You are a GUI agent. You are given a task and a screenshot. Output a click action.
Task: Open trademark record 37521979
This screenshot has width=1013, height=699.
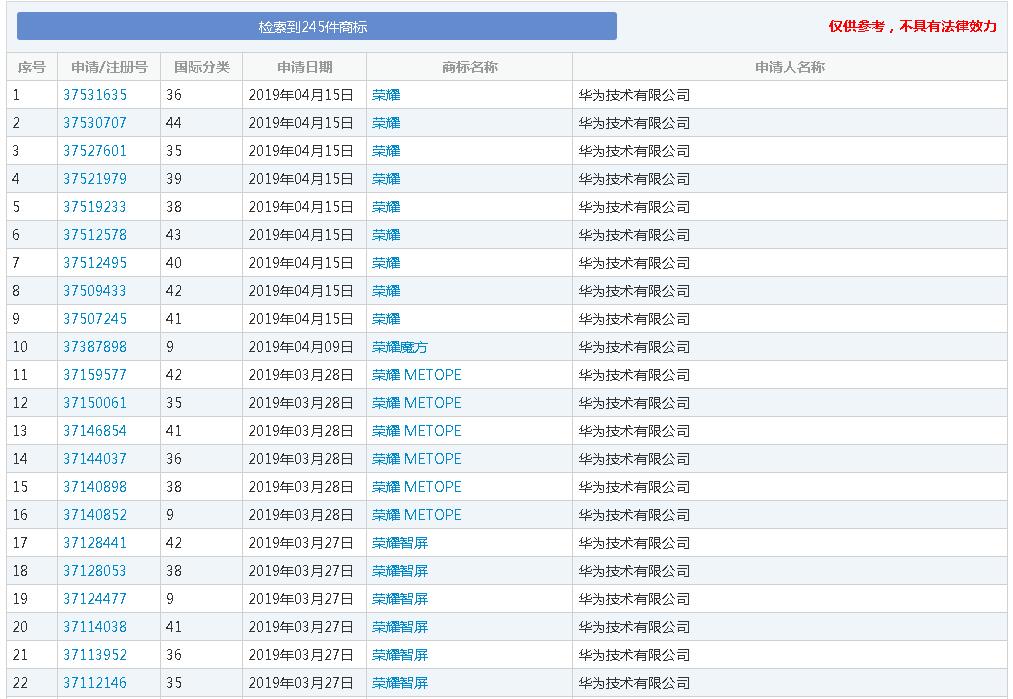point(95,179)
